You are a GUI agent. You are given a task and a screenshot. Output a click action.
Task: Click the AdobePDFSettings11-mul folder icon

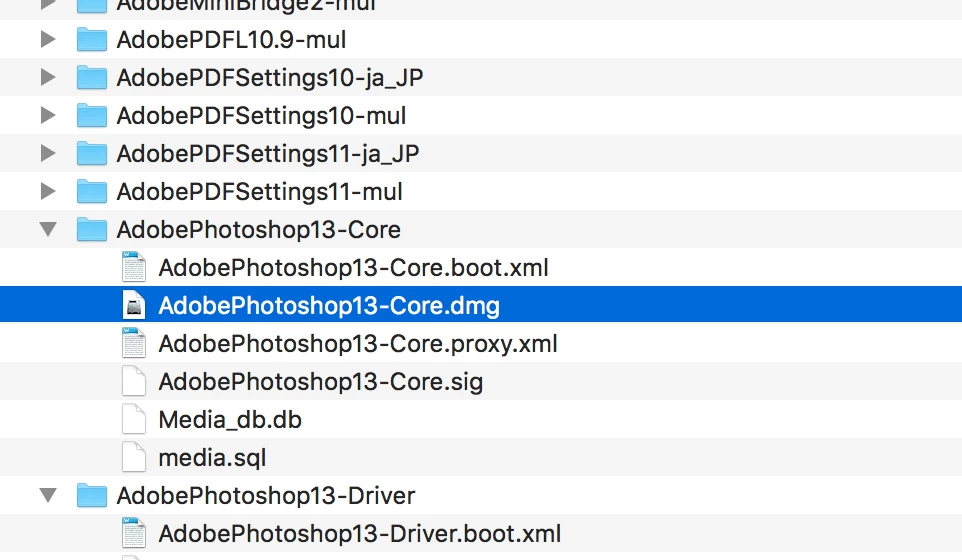click(92, 192)
